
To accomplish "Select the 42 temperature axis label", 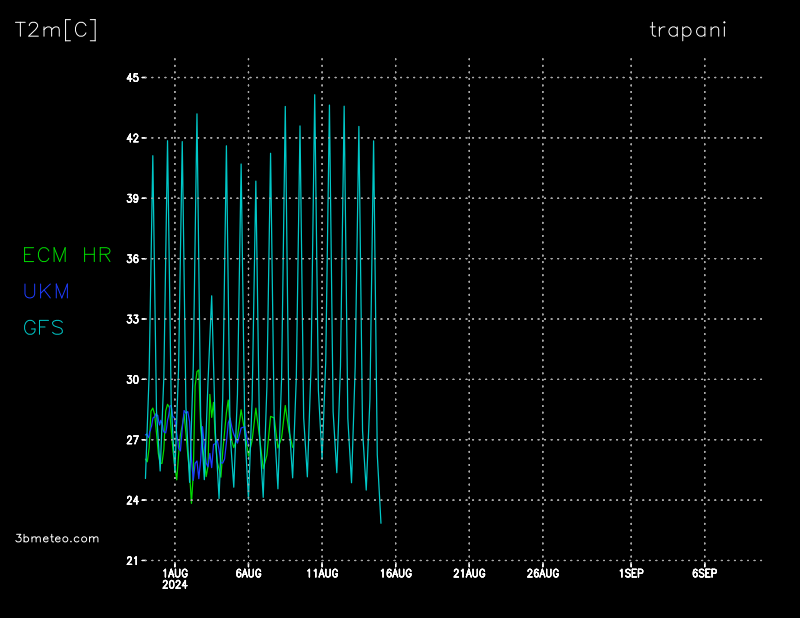I will coord(131,138).
